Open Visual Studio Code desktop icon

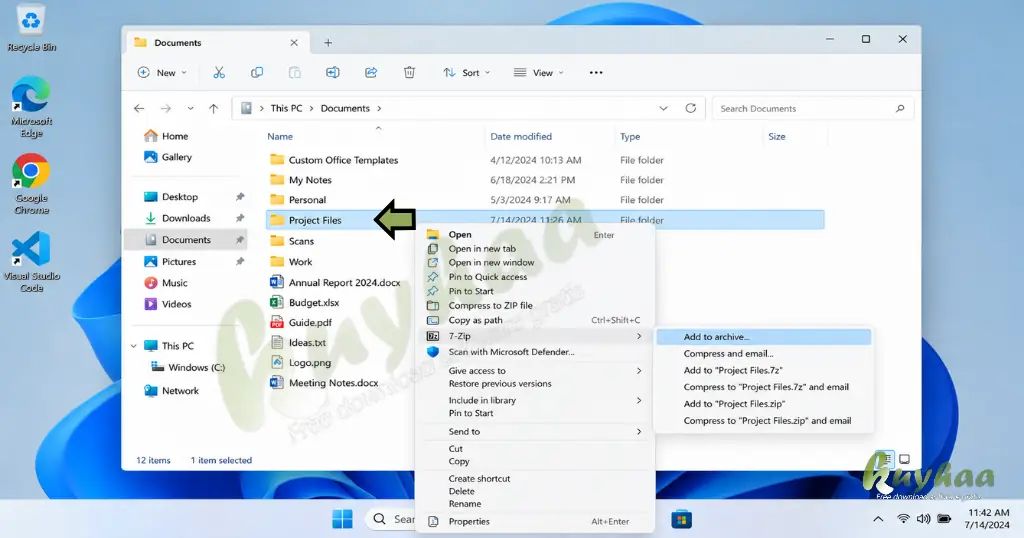(31, 262)
